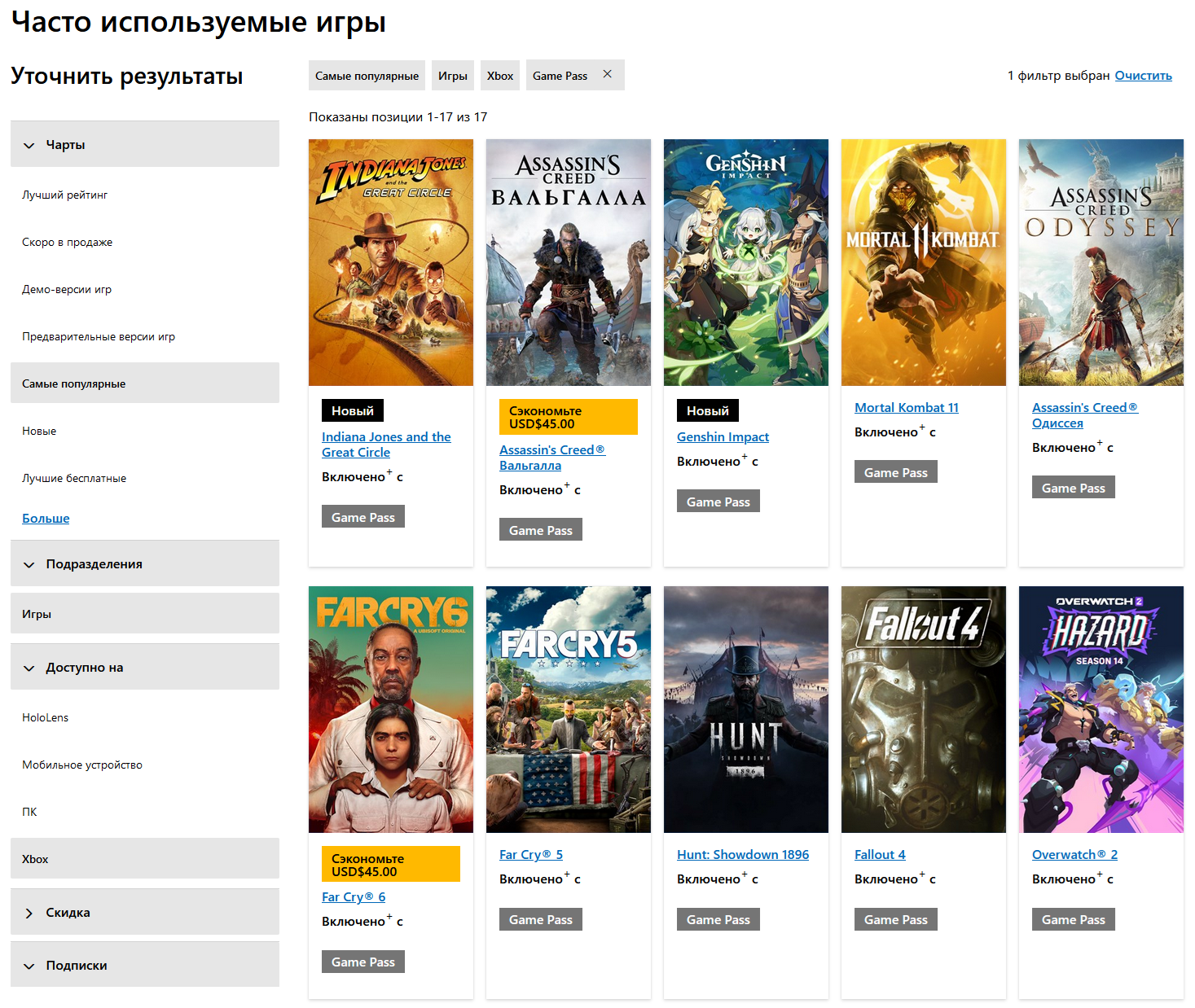Click Game Pass badge under Overwatch 2
The width and height of the screenshot is (1195, 1008).
coord(1074,919)
